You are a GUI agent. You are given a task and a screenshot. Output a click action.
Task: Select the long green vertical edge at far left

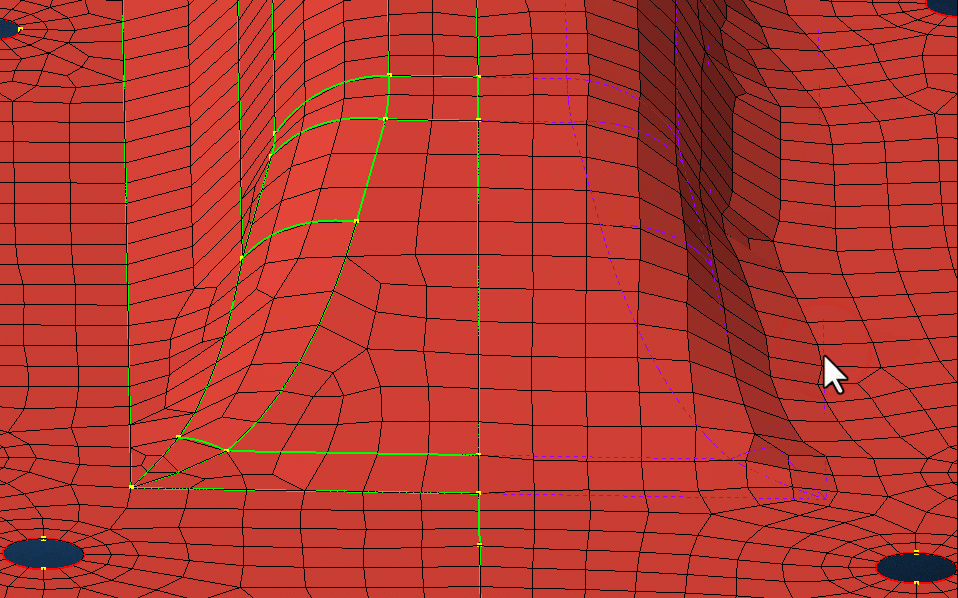click(125, 250)
